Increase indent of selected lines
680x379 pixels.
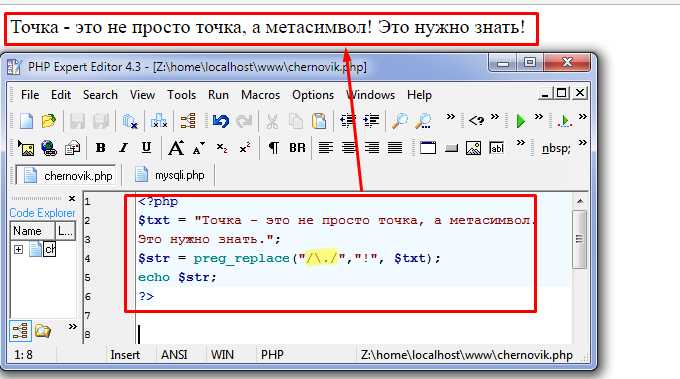pyautogui.click(x=371, y=121)
